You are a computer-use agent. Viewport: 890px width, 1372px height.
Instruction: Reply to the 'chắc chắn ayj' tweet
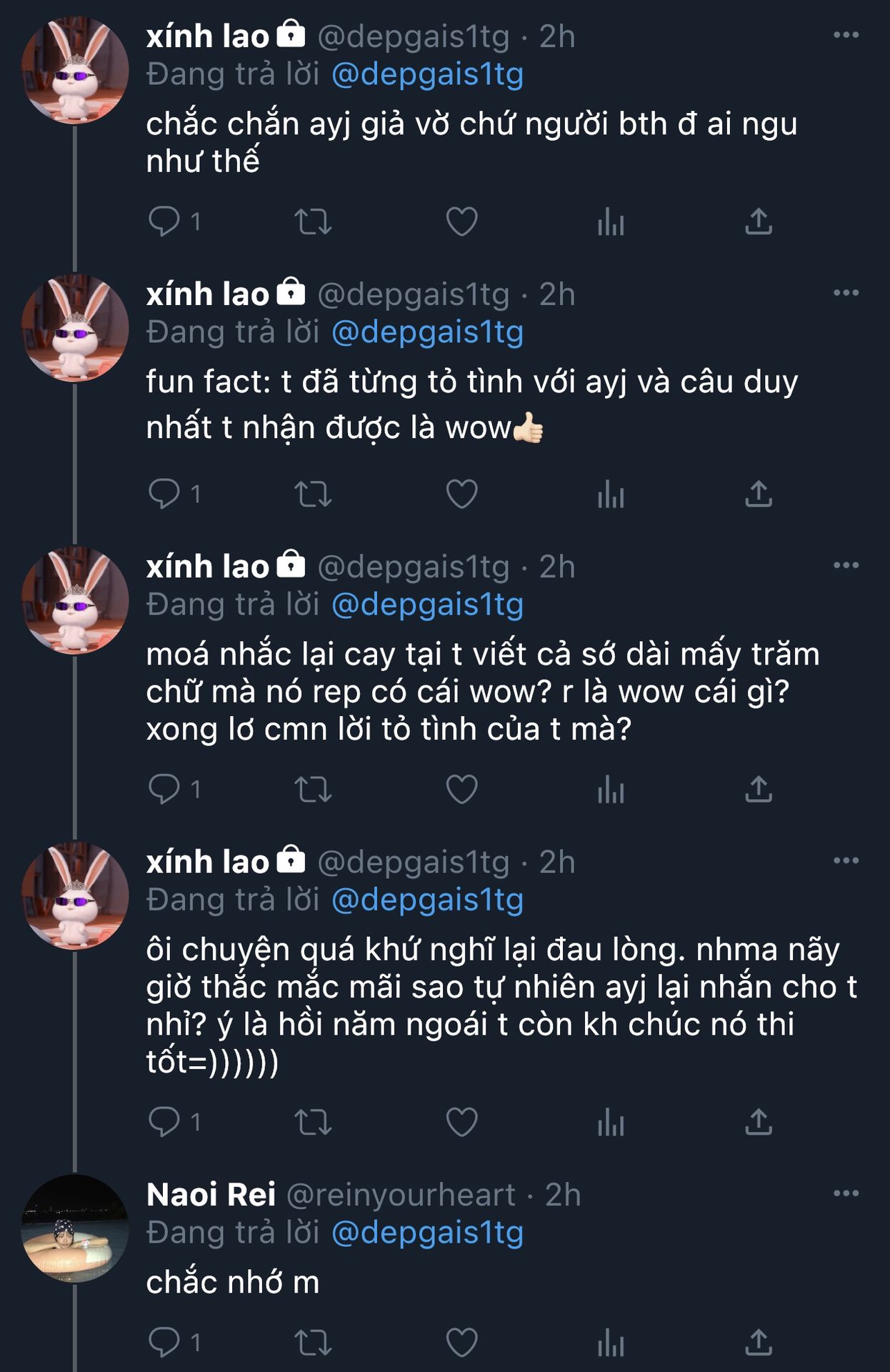[x=164, y=221]
